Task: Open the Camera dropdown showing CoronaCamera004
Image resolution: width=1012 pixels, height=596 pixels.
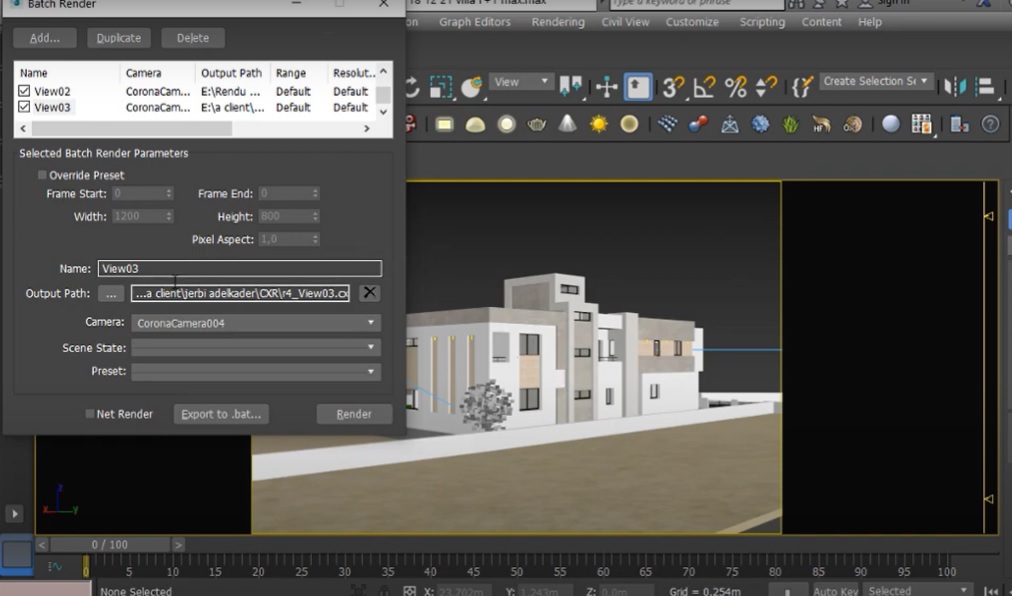Action: [256, 323]
